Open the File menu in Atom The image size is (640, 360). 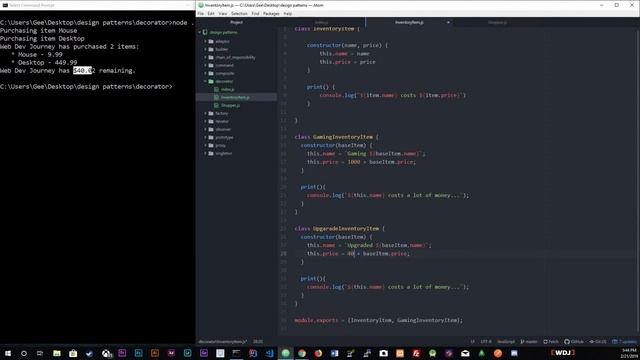click(x=200, y=13)
